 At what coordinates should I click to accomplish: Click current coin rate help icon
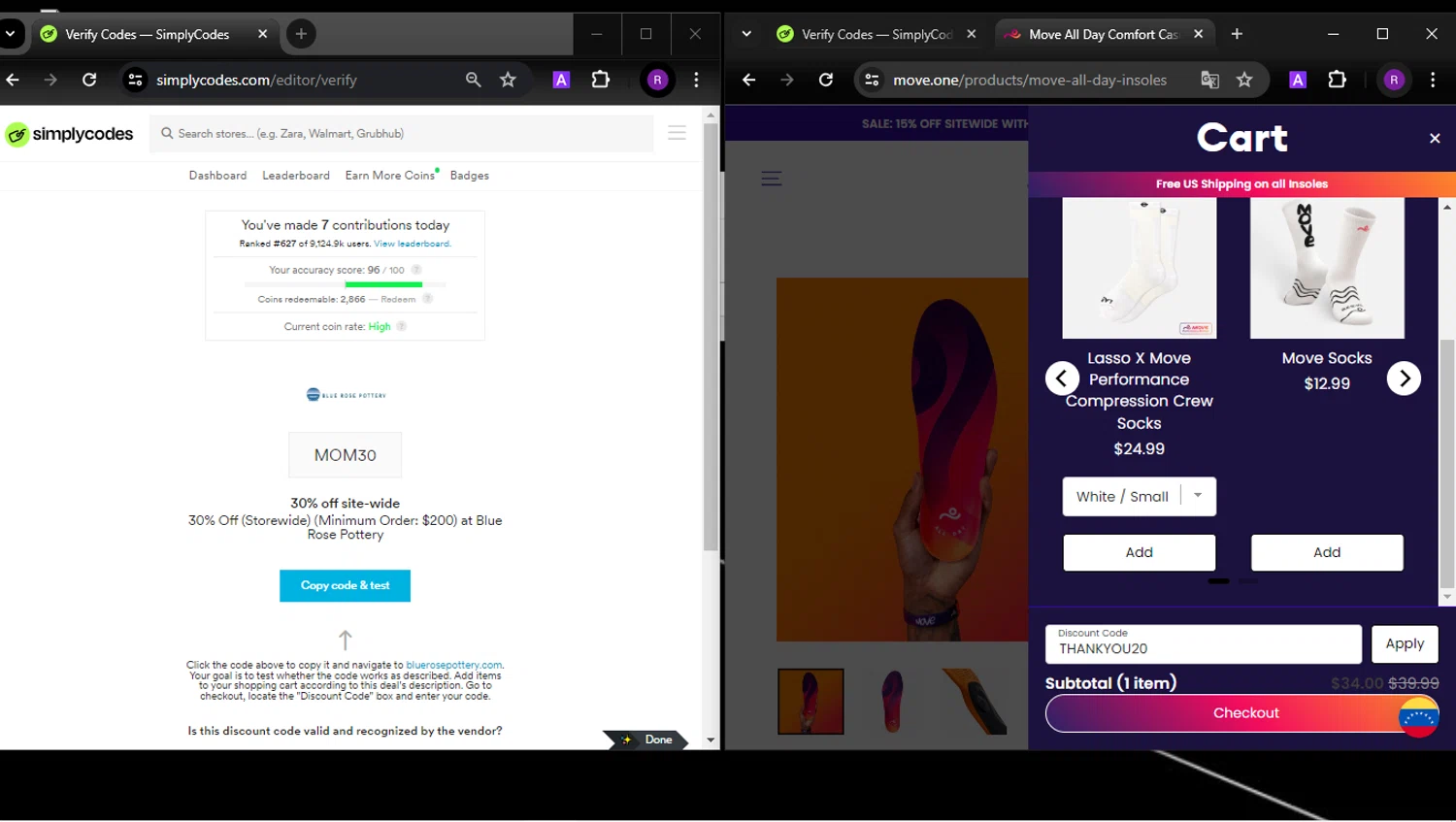[x=401, y=326]
